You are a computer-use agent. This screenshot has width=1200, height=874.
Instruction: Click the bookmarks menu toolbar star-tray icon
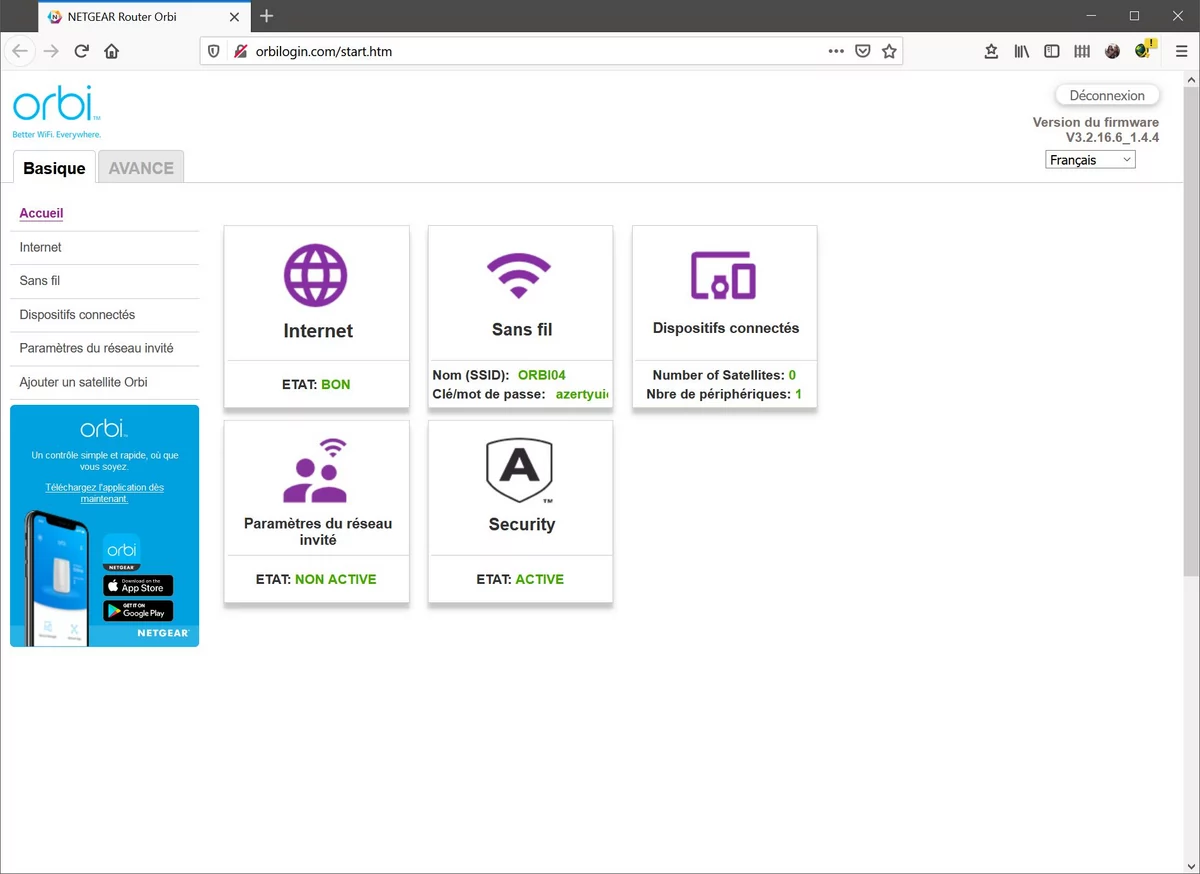991,51
